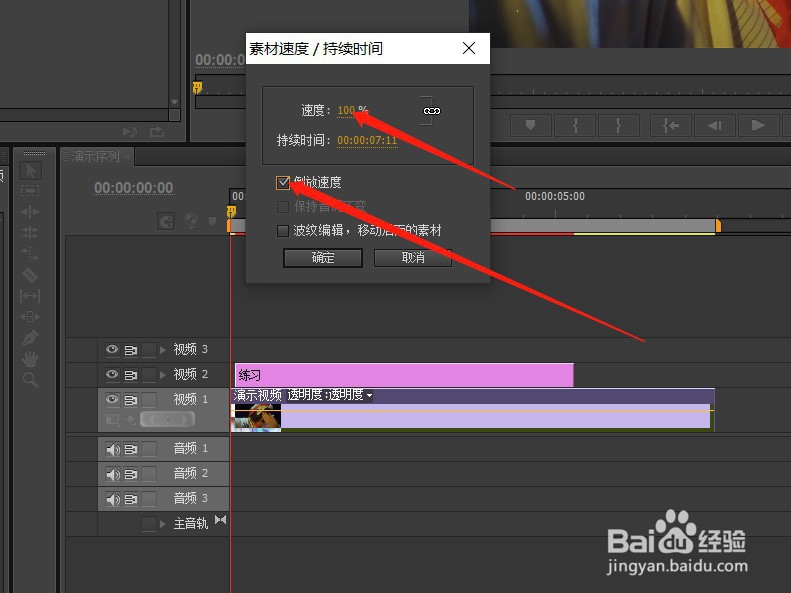Click the drag audio only icon
This screenshot has height=593, width=791.
click(x=130, y=132)
